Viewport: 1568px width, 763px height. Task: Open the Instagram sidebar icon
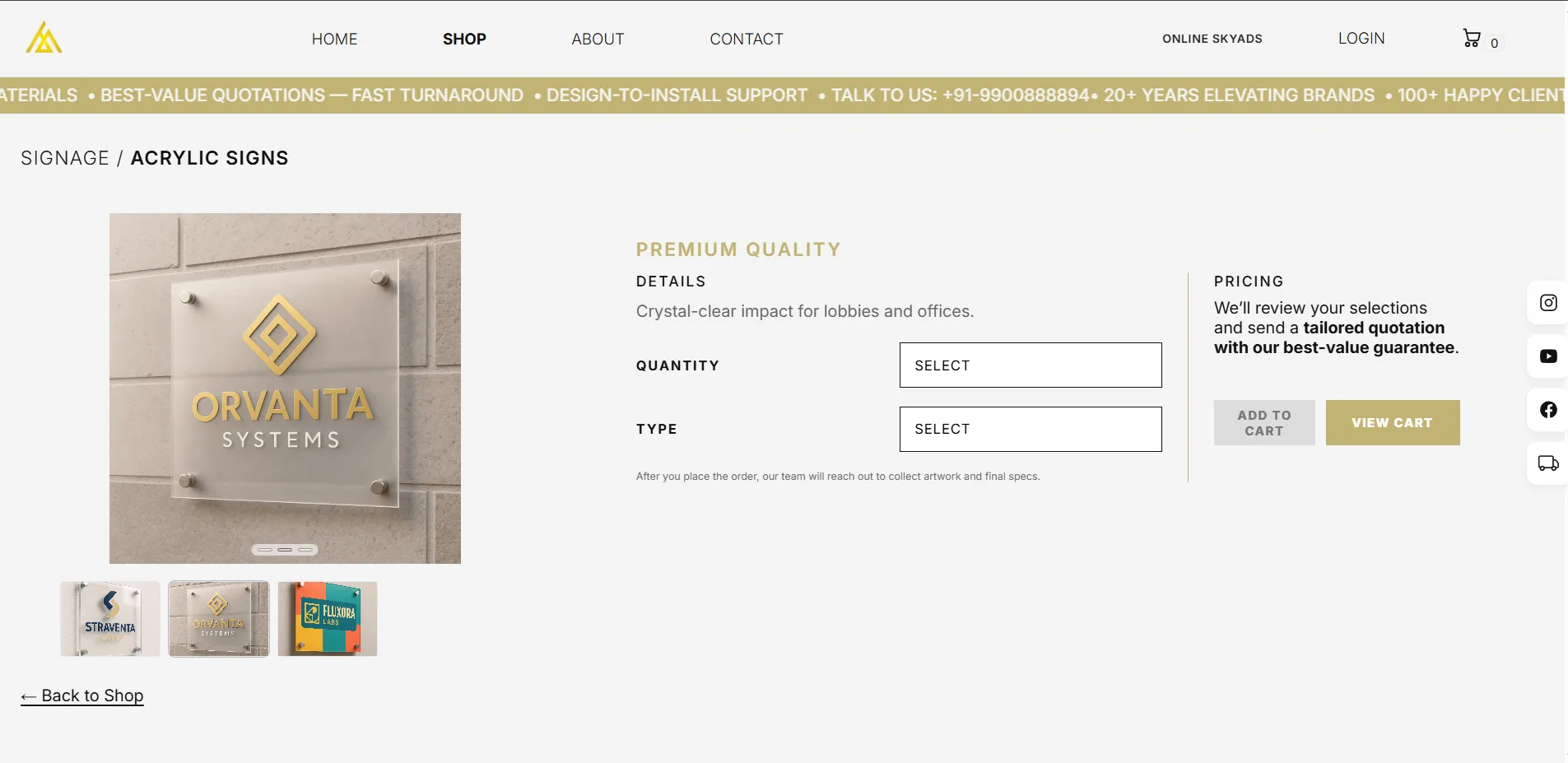click(x=1548, y=303)
